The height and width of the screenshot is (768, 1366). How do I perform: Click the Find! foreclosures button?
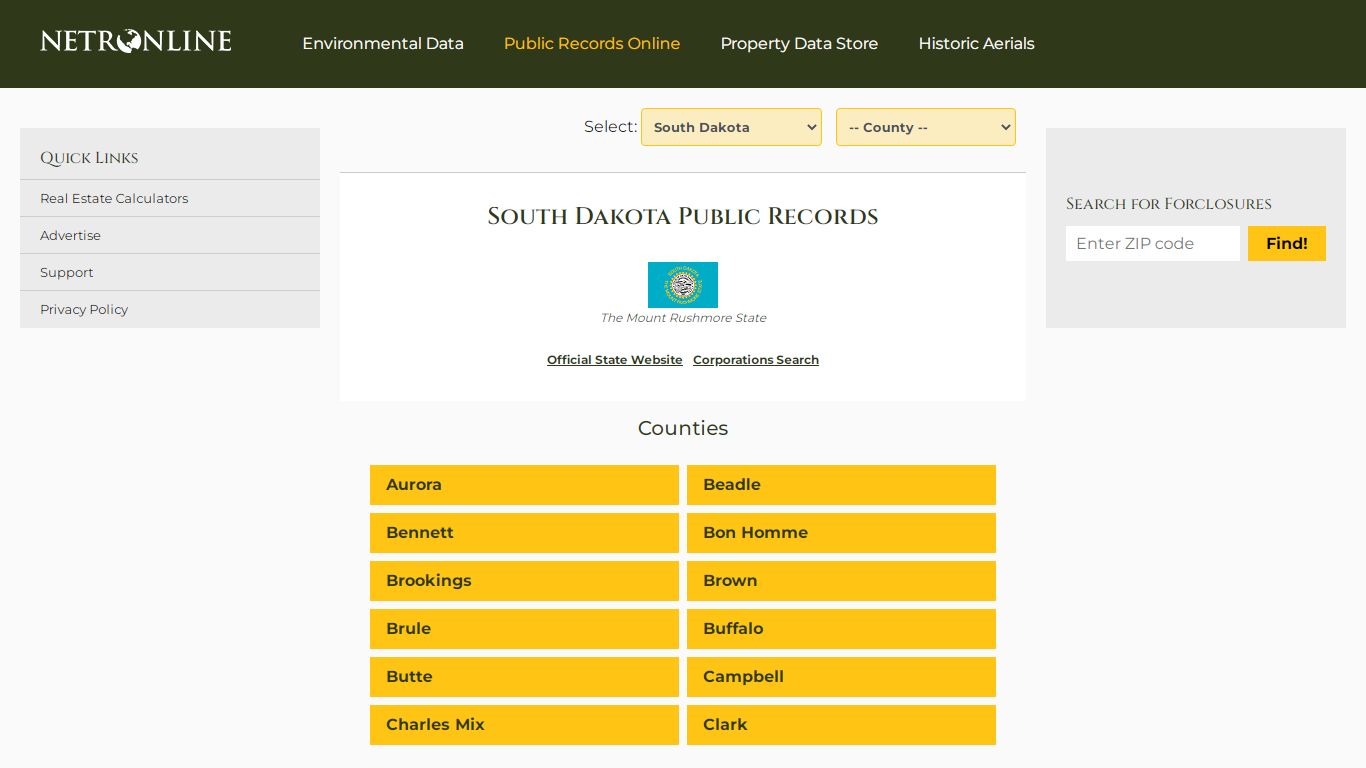coord(1287,243)
